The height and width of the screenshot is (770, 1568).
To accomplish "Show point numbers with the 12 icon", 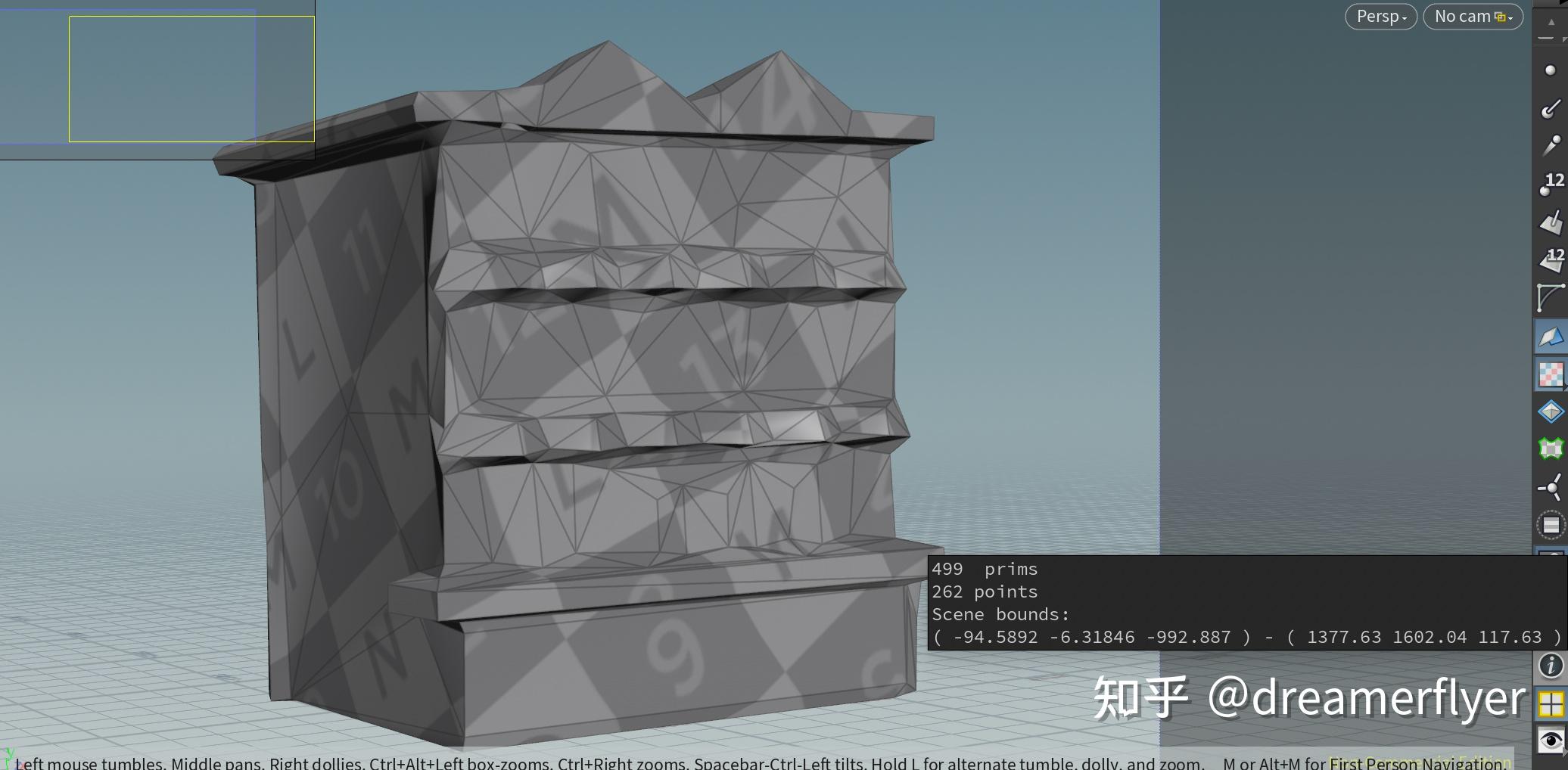I will click(1551, 184).
